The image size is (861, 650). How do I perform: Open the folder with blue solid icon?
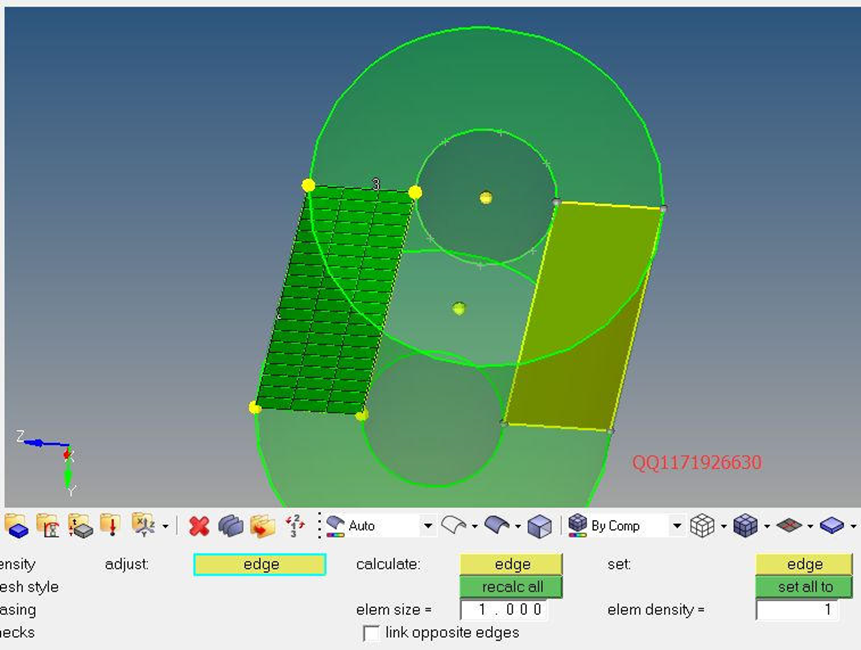[16, 526]
